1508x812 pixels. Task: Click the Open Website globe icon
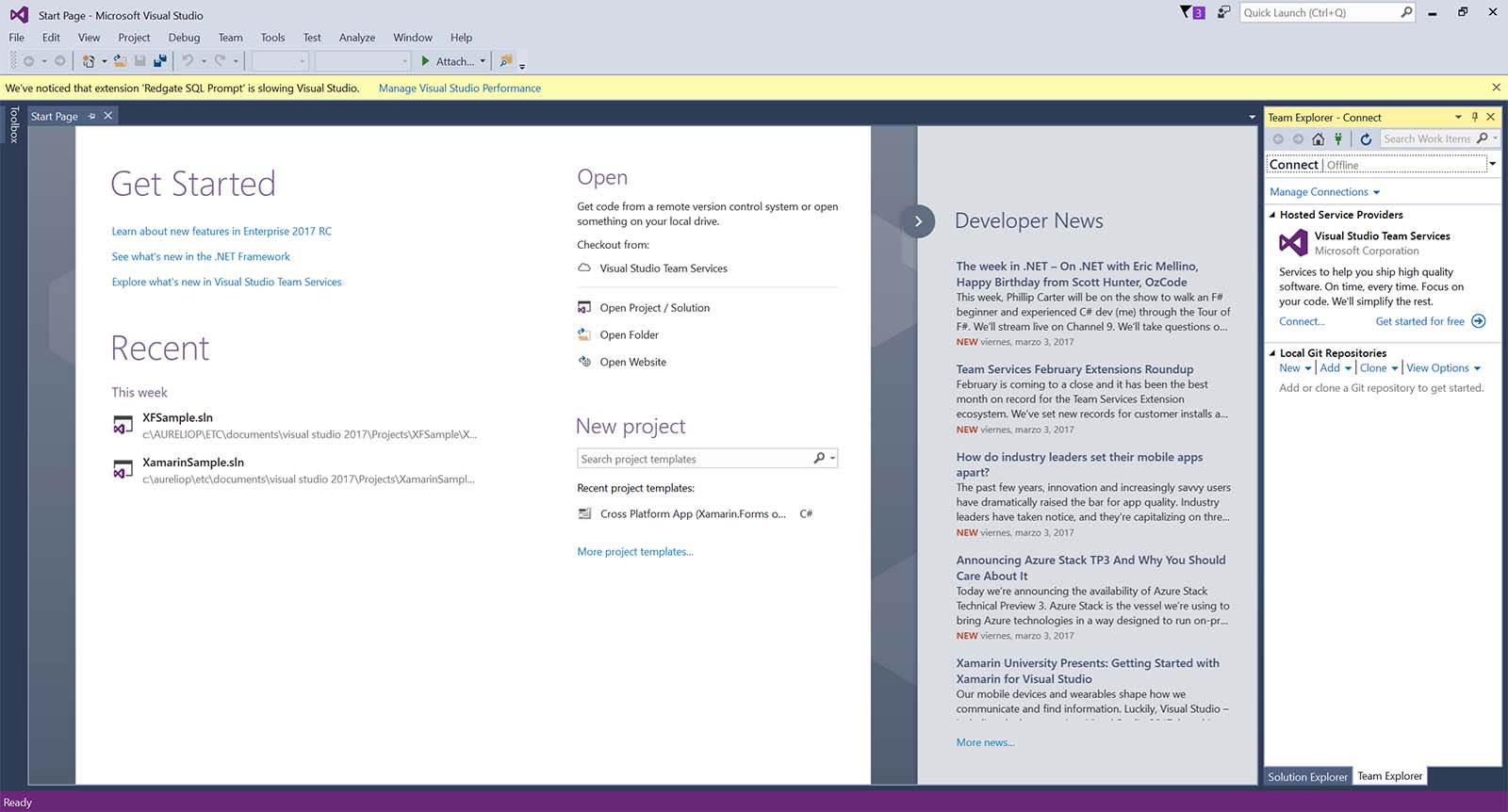[x=584, y=362]
